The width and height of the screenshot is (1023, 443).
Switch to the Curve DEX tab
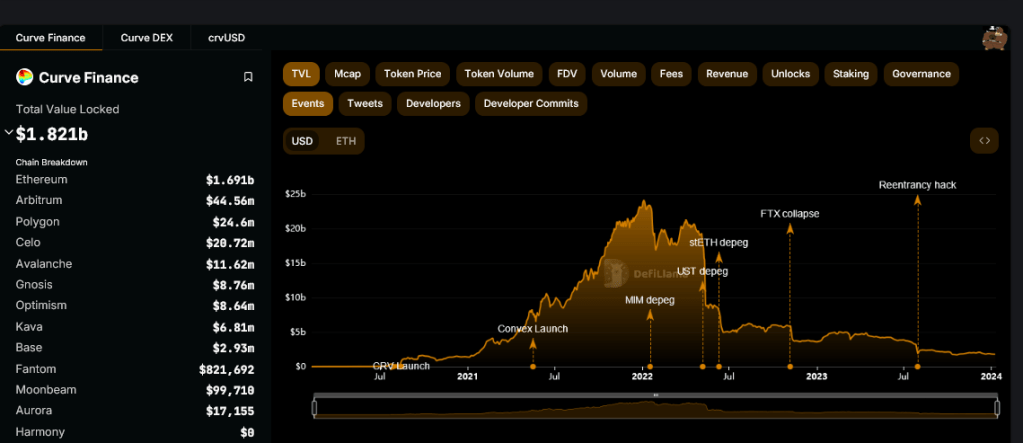[147, 38]
